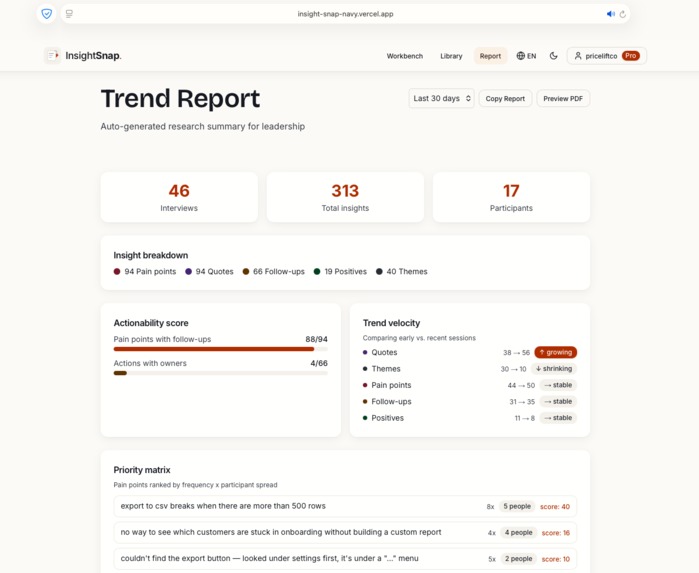Click the Actionability score heading

(x=151, y=323)
